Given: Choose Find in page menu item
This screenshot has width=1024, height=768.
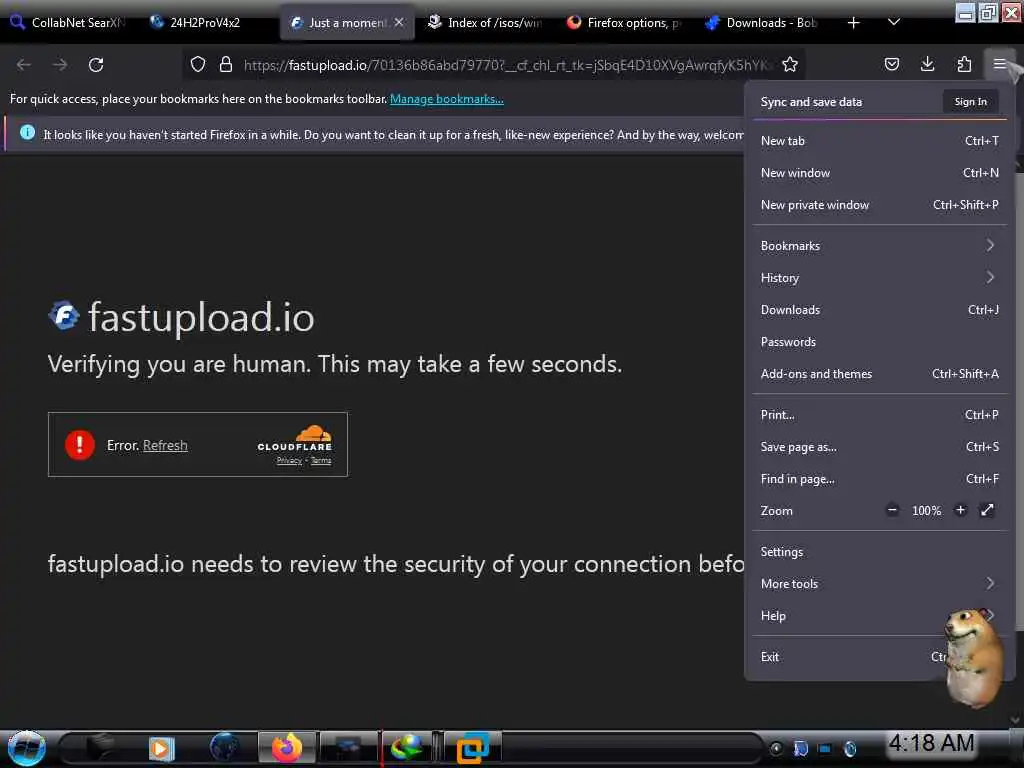Looking at the screenshot, I should [x=879, y=479].
